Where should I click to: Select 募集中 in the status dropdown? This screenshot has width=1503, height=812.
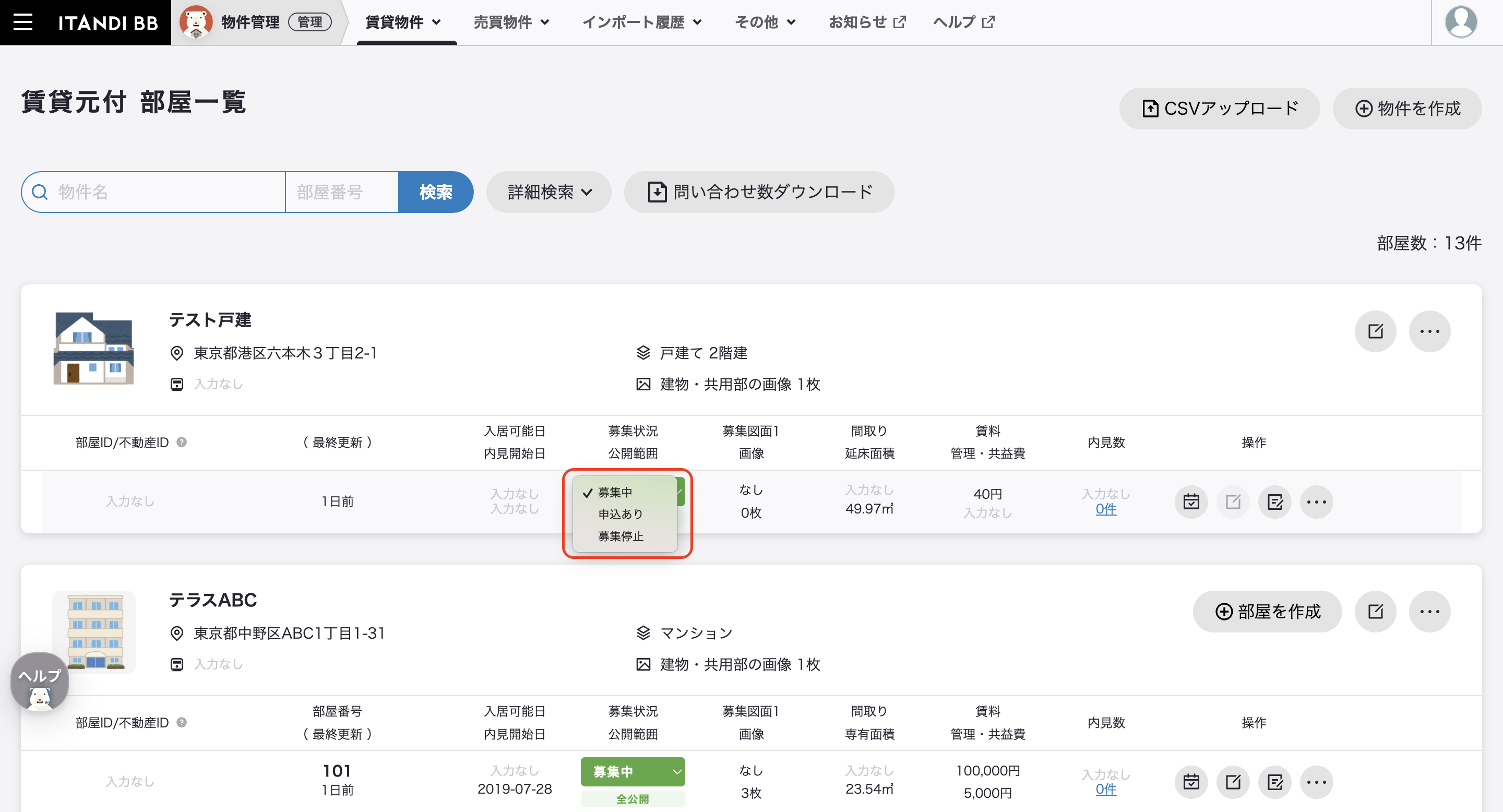[x=624, y=492]
